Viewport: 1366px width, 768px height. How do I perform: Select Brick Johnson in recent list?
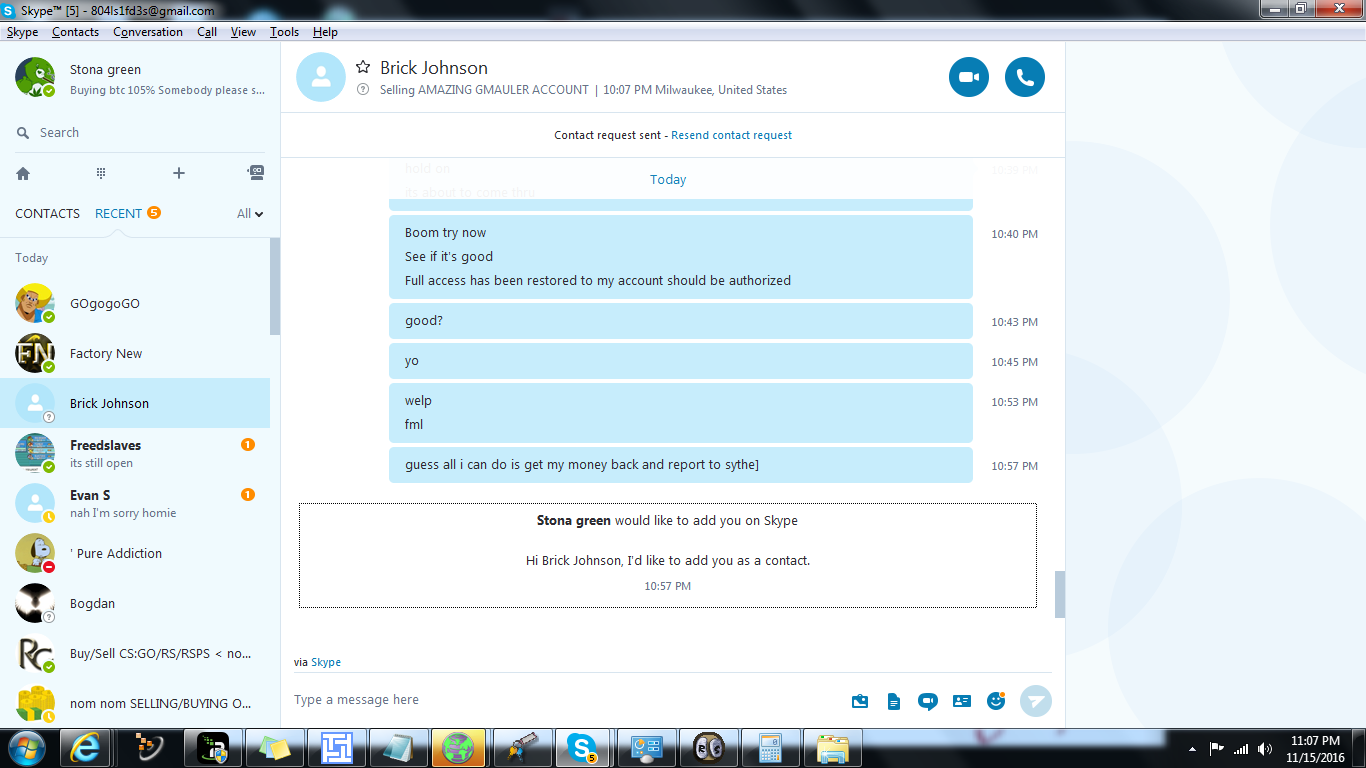[x=135, y=403]
